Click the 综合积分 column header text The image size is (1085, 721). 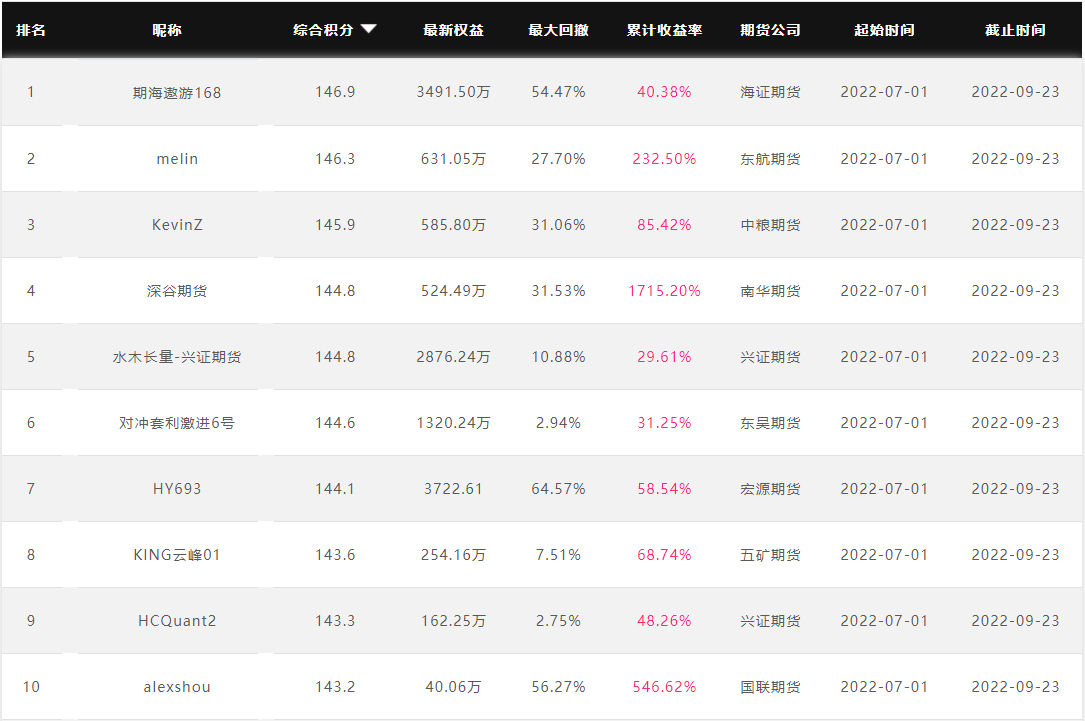coord(323,30)
